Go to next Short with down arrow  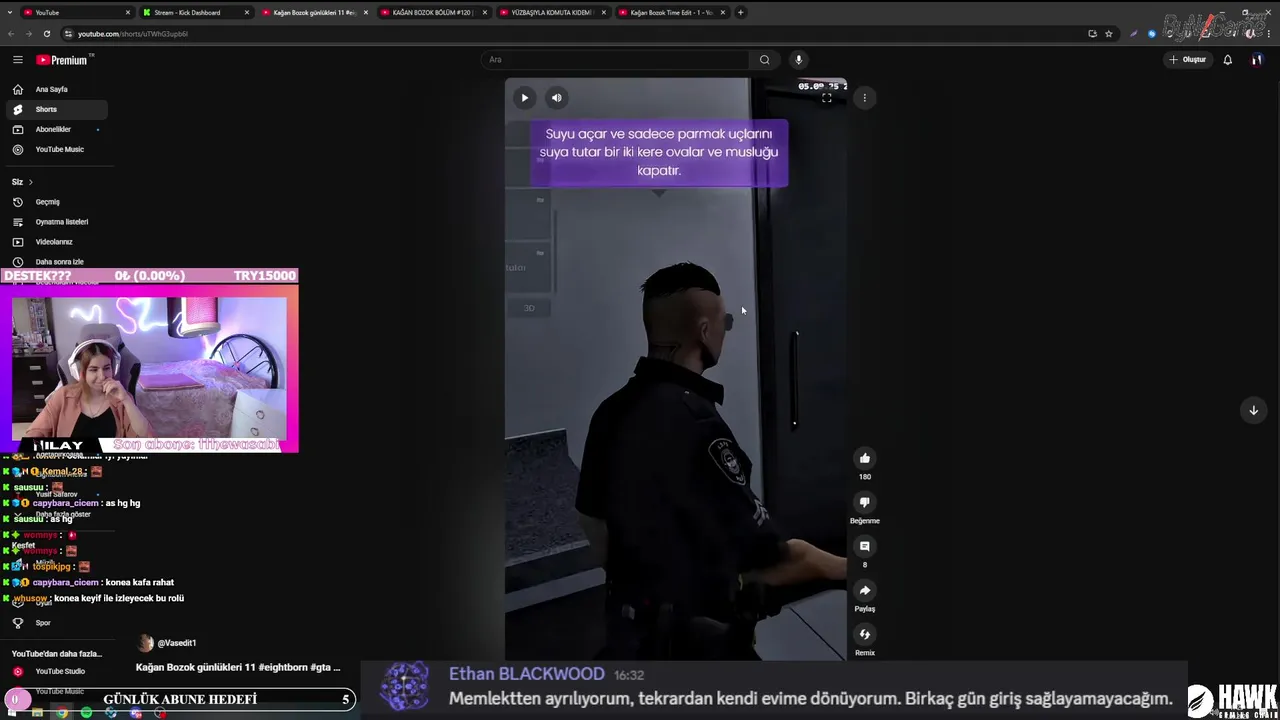pos(1253,410)
